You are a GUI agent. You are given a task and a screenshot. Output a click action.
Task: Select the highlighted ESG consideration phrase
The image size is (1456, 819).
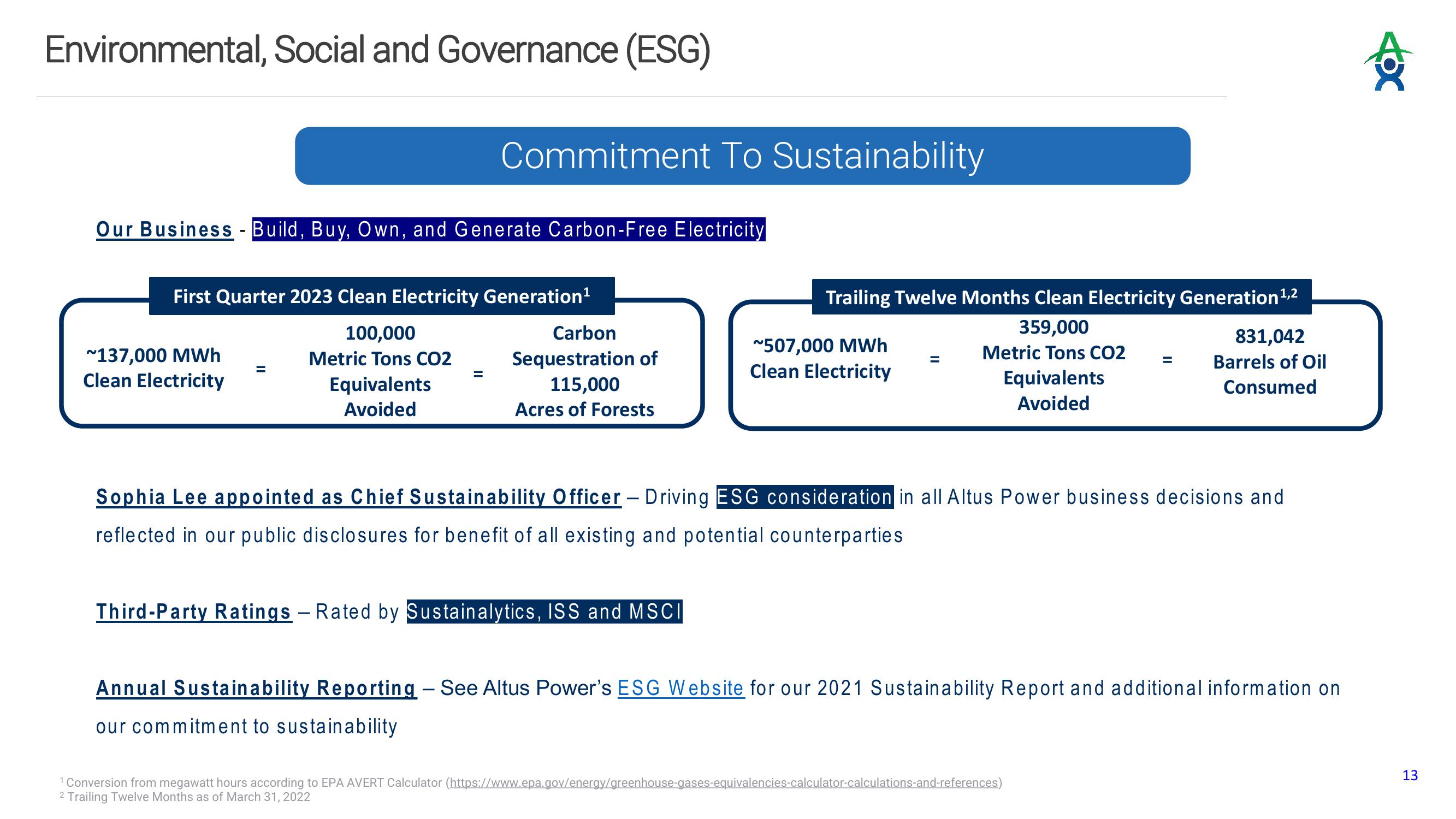tap(805, 497)
